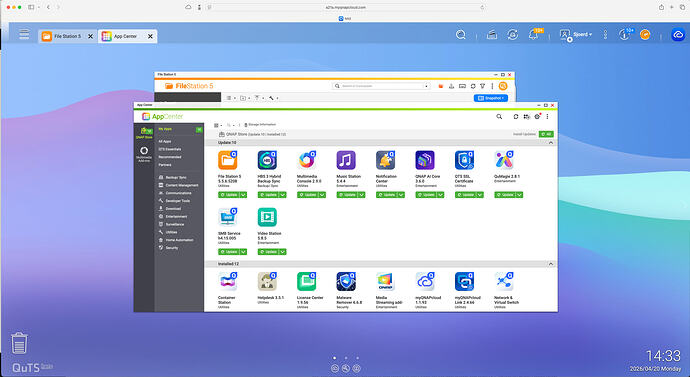The width and height of the screenshot is (690, 377).
Task: Click the green All install updates button
Action: (x=546, y=134)
